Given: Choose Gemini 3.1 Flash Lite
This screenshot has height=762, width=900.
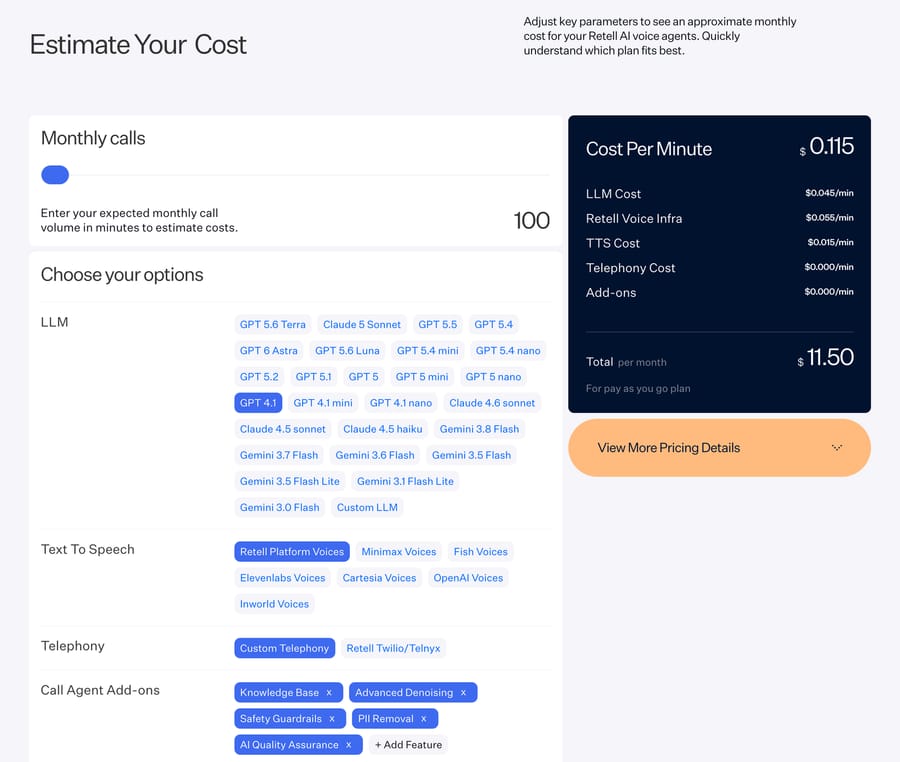Looking at the screenshot, I should click(405, 481).
